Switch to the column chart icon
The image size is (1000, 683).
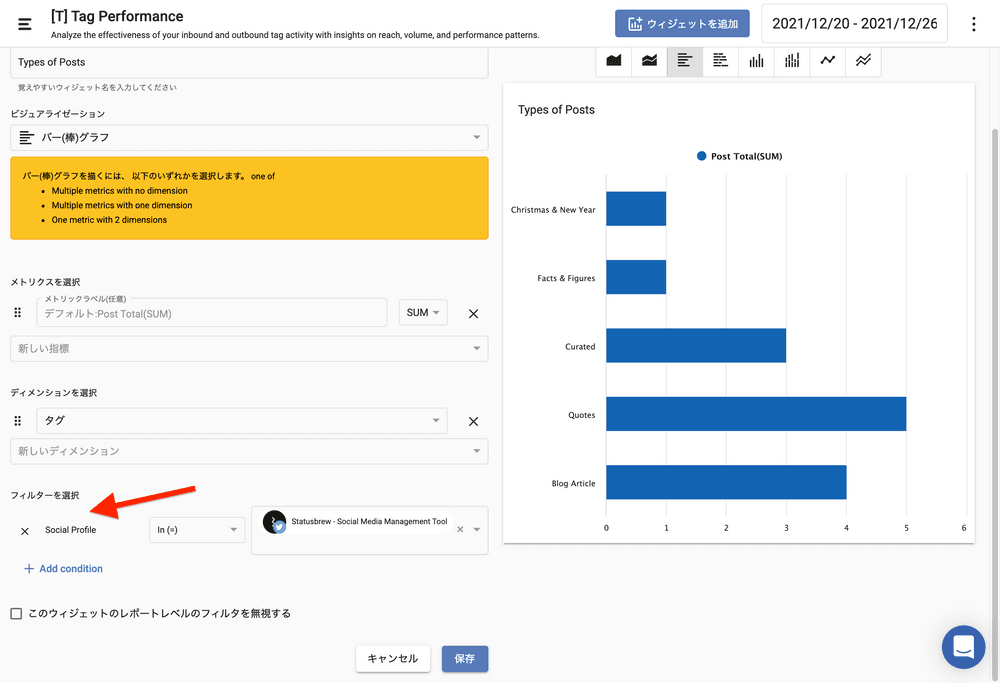click(756, 61)
